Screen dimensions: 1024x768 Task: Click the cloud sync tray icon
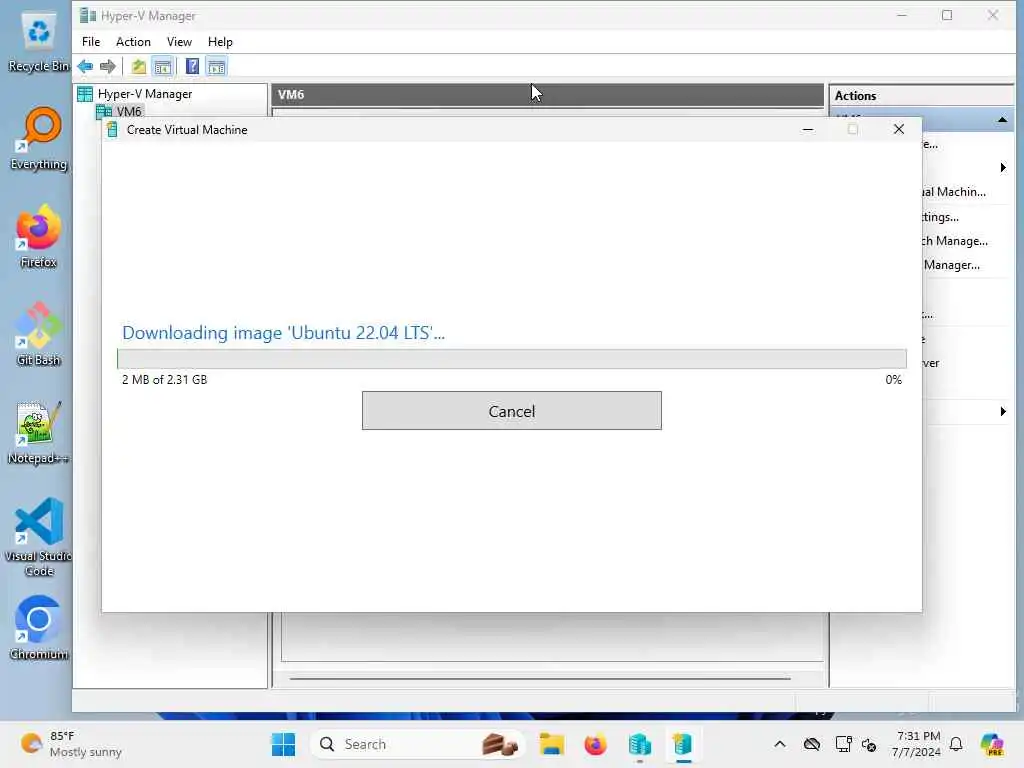click(812, 744)
